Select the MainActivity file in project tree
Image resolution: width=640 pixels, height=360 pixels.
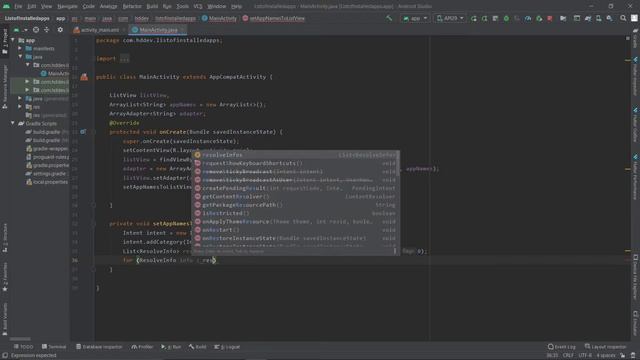(55, 73)
